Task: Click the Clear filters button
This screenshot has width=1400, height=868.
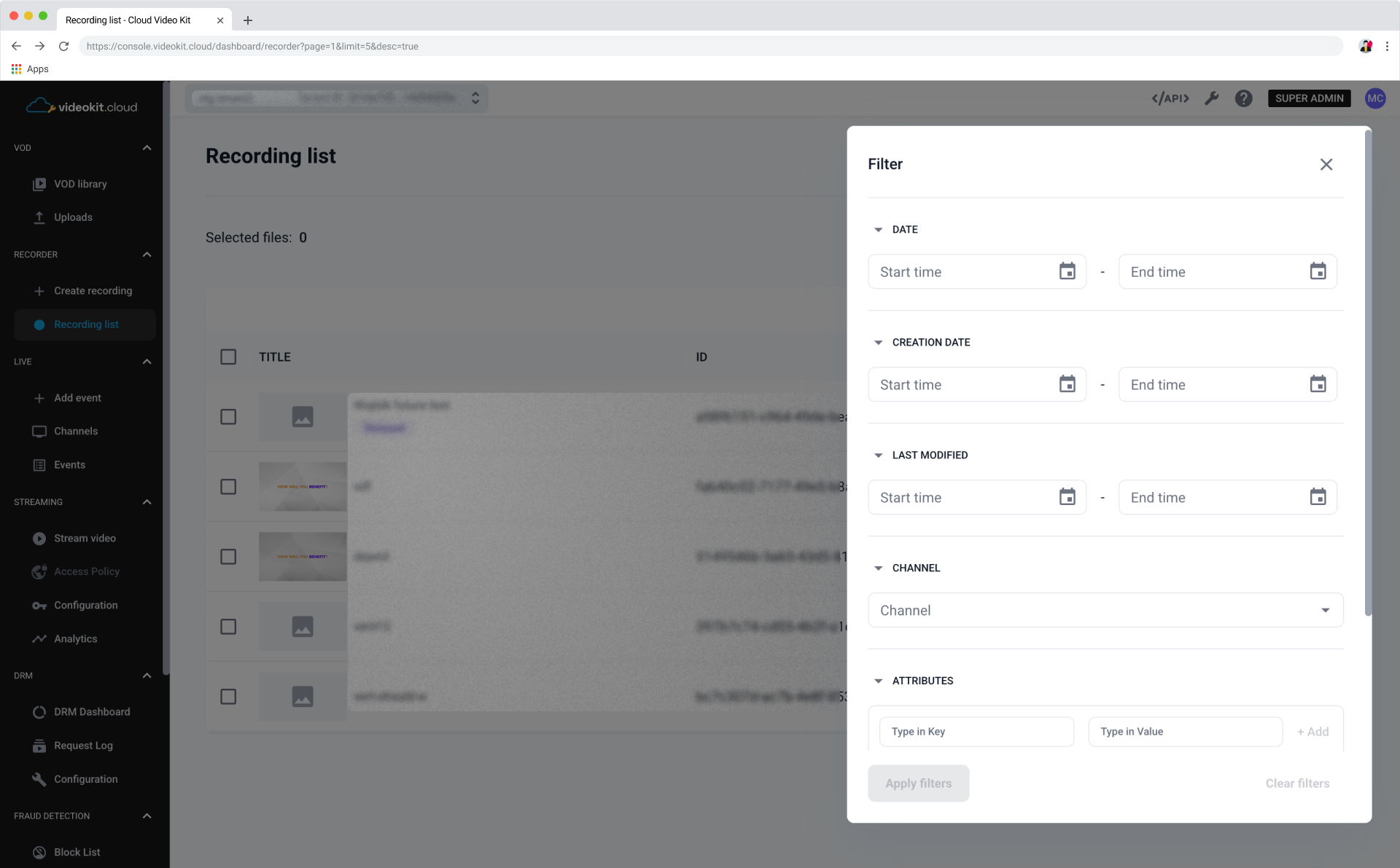Action: pyautogui.click(x=1297, y=783)
